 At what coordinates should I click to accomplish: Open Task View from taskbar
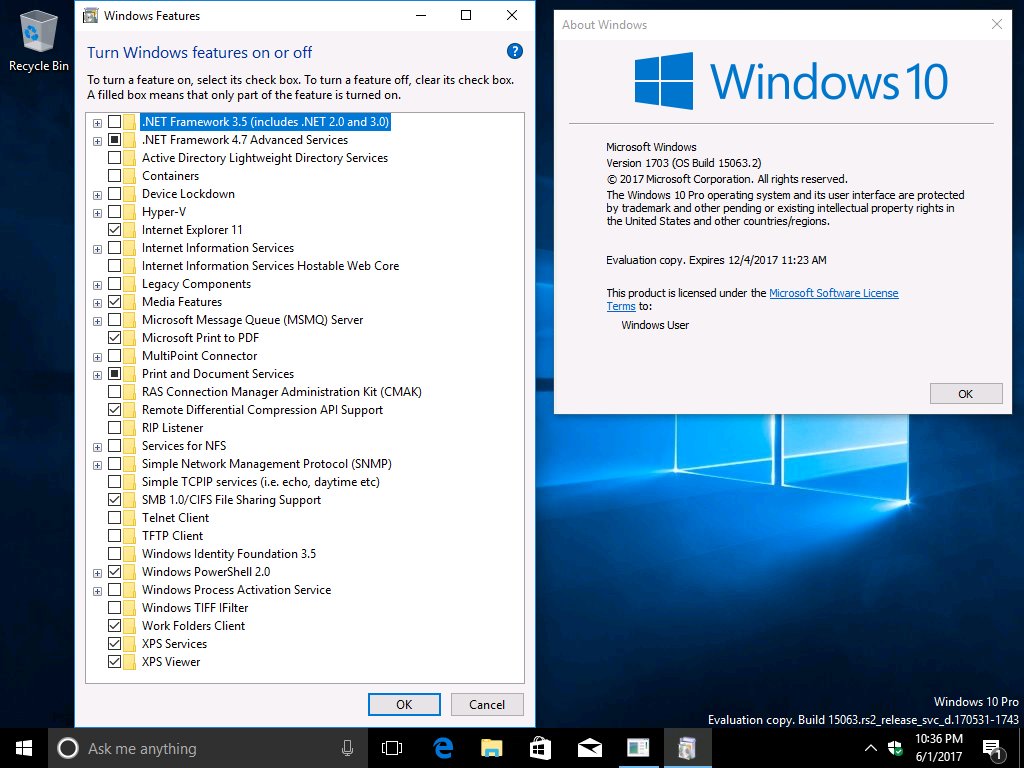392,748
